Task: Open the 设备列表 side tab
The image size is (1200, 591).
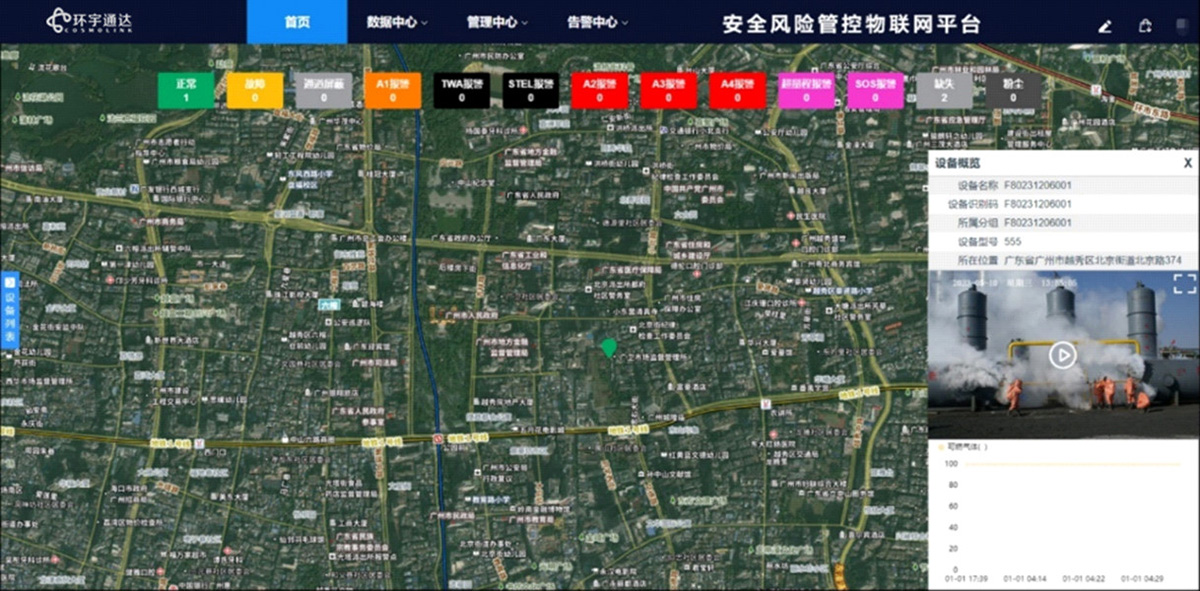Action: (x=10, y=310)
